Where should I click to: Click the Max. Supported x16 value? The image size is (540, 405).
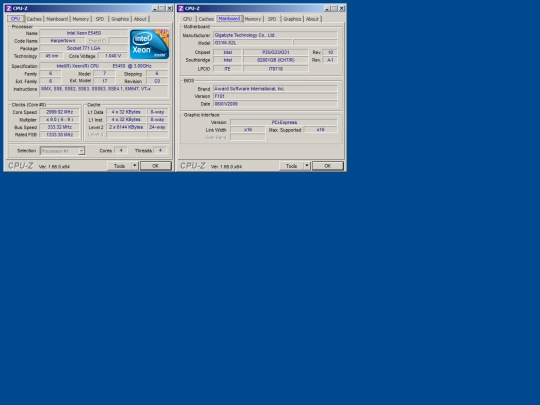[x=321, y=130]
